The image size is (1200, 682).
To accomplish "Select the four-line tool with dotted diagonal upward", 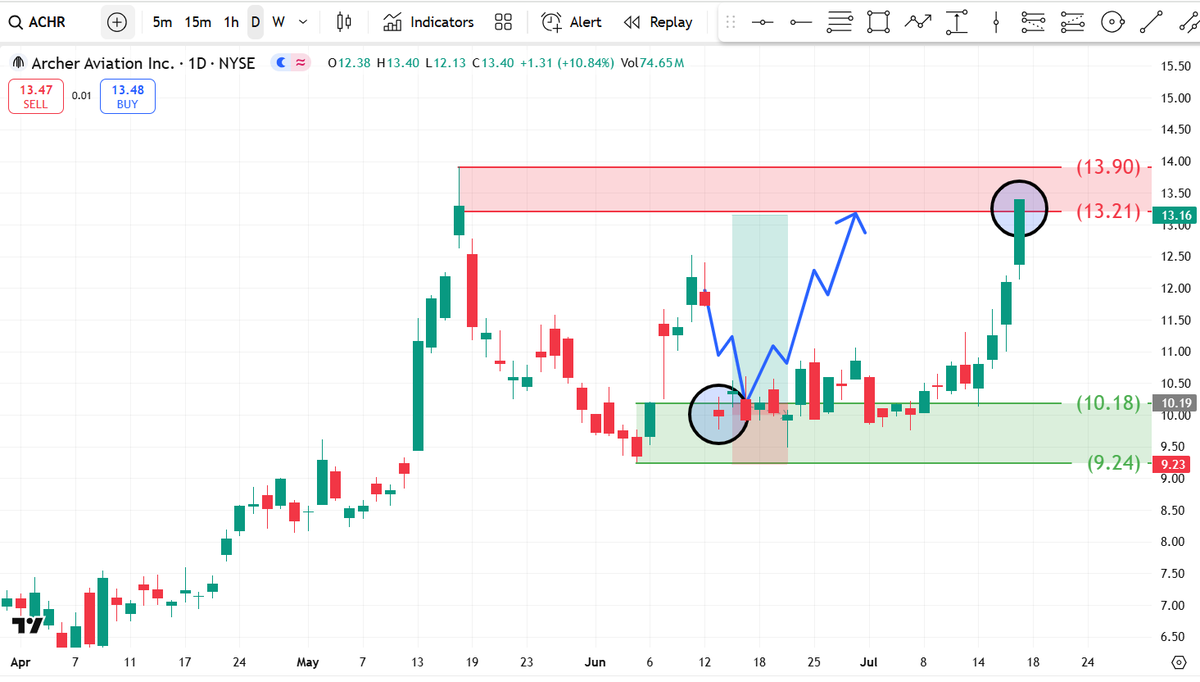I will pos(1072,22).
